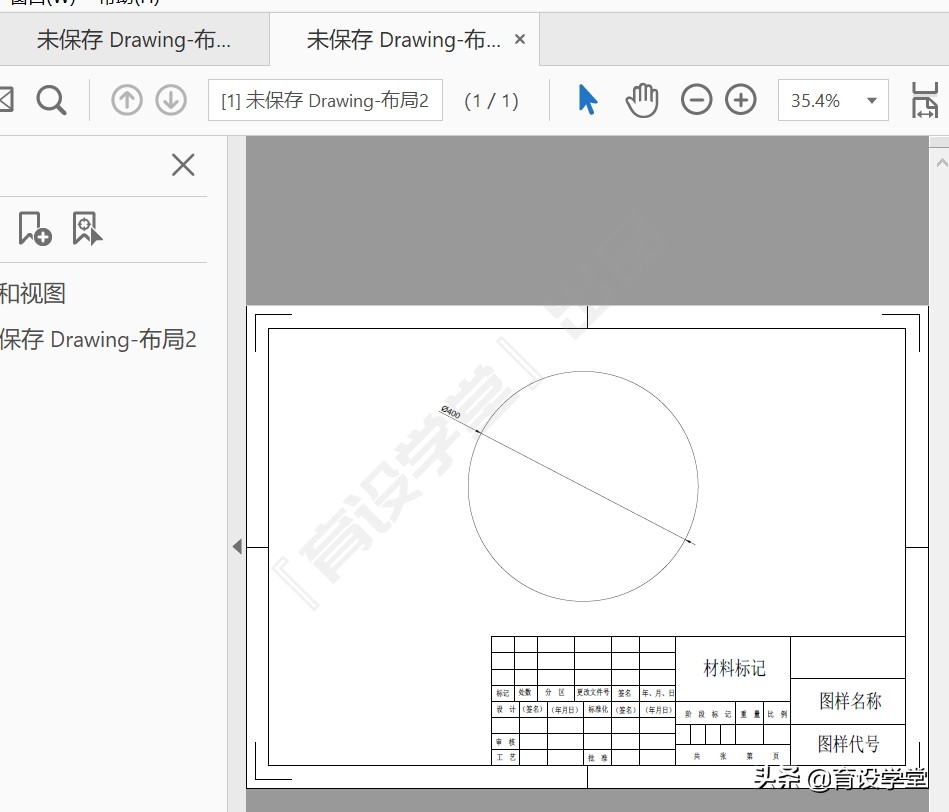Go to previous page with up arrow
The image size is (949, 812).
coord(127,100)
